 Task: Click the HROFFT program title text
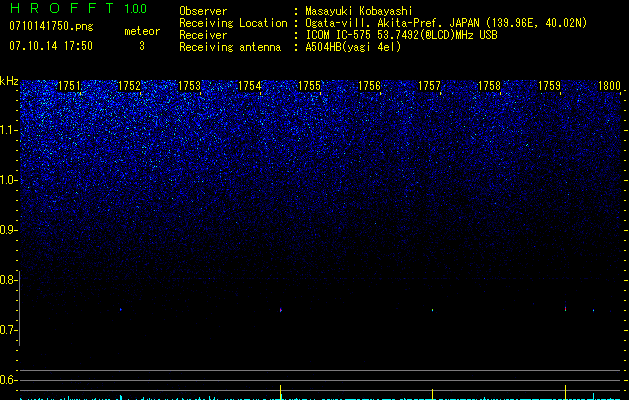pos(63,8)
